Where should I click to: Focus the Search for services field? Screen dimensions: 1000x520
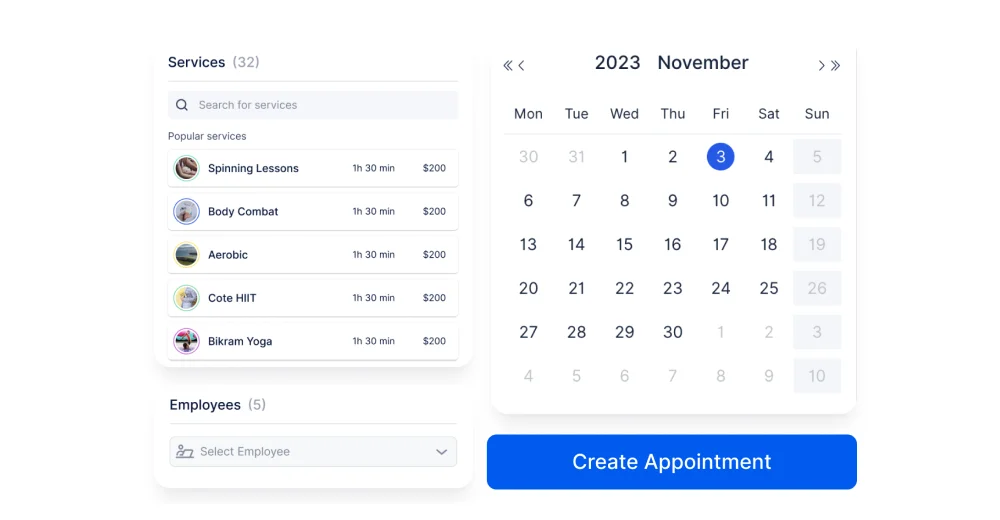point(313,105)
